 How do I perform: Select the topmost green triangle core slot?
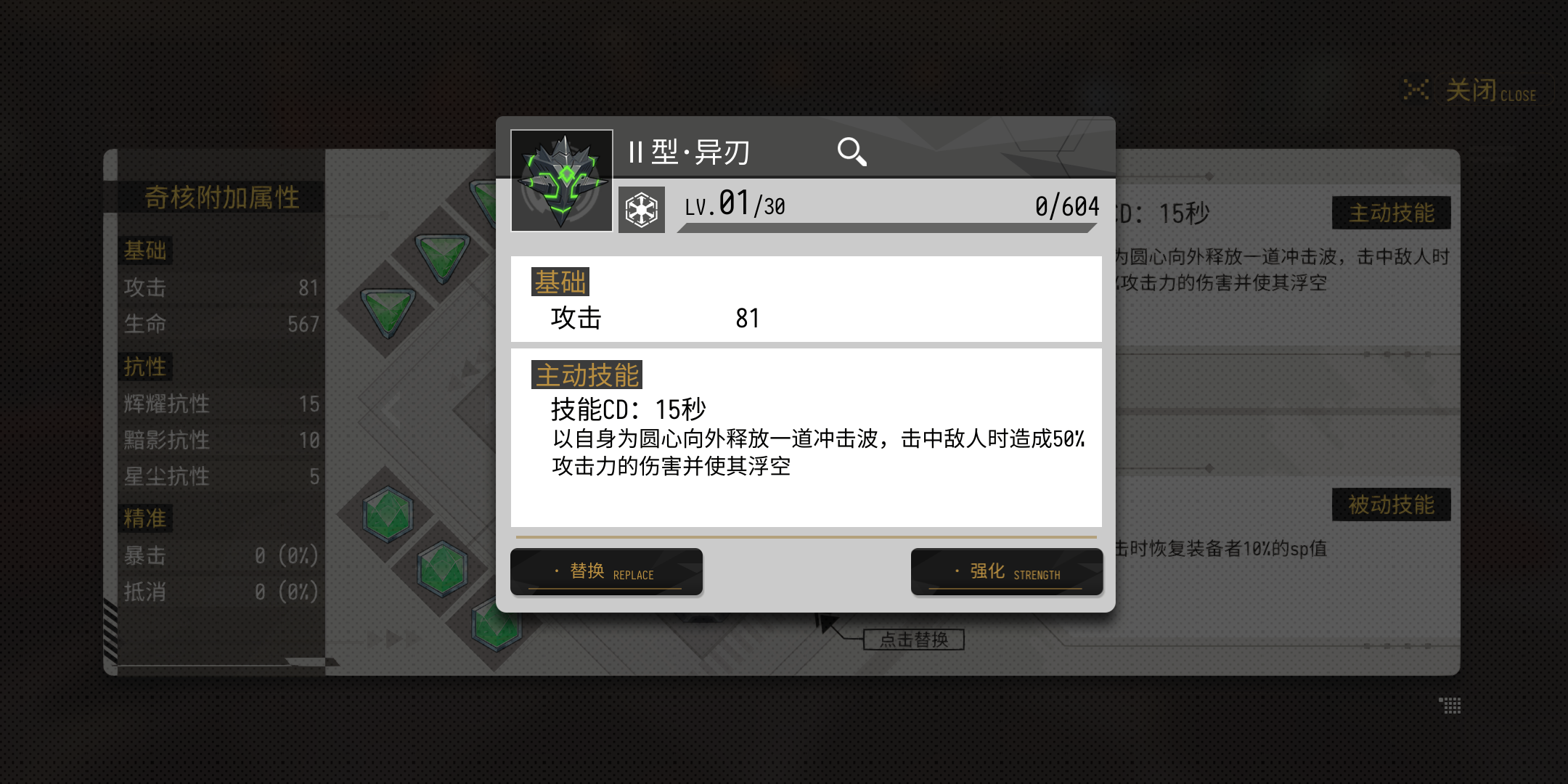(483, 201)
